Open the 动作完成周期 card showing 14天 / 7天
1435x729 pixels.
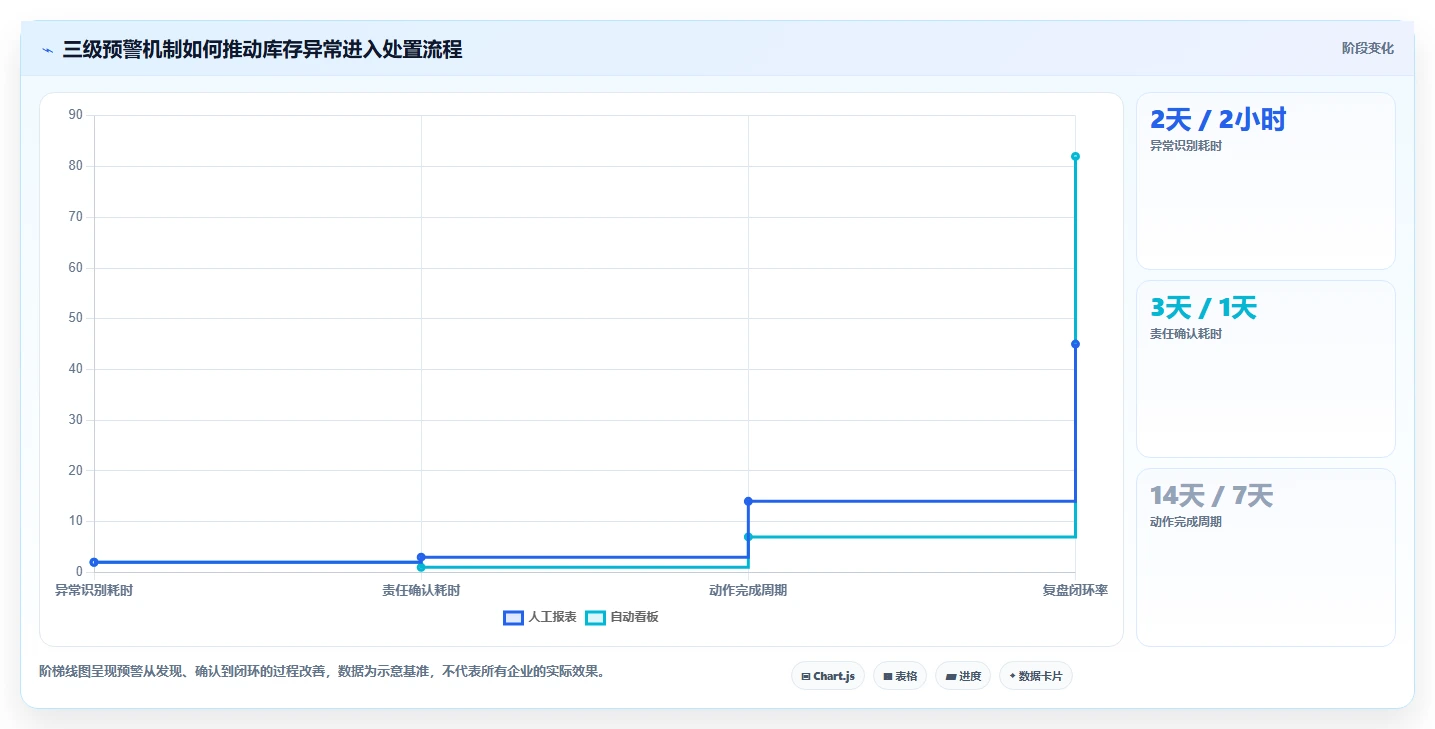point(1265,557)
